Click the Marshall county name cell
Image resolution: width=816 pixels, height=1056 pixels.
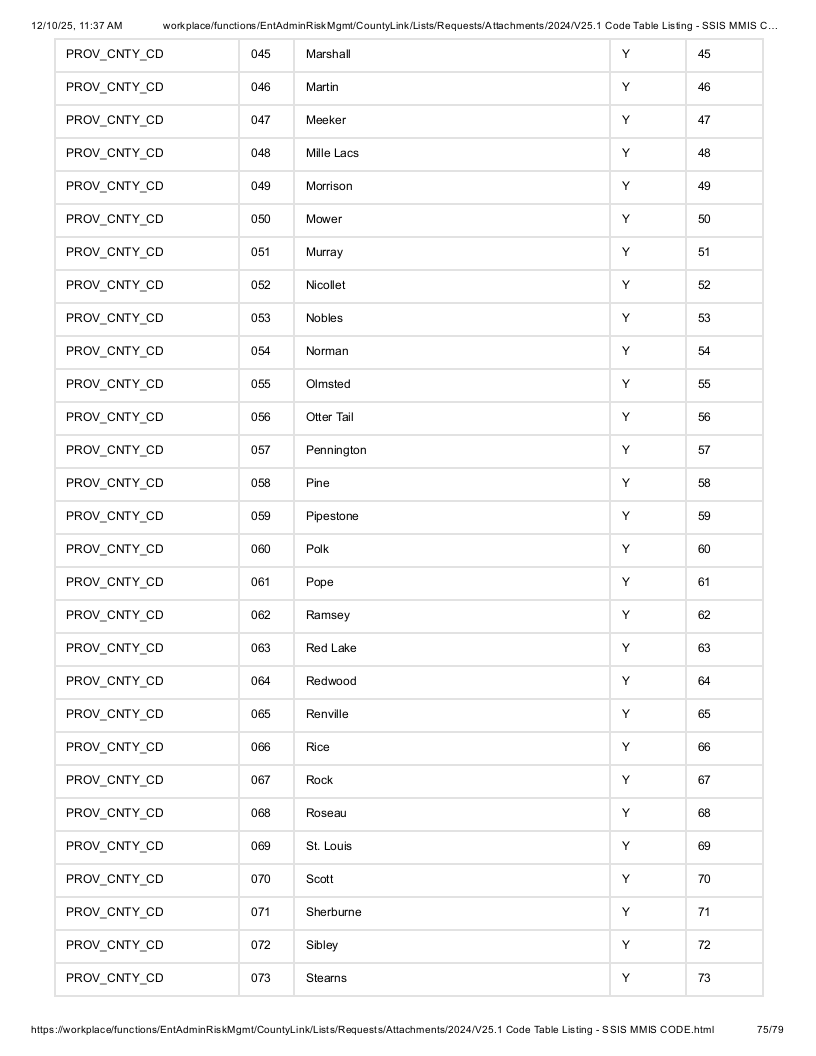pyautogui.click(x=452, y=55)
